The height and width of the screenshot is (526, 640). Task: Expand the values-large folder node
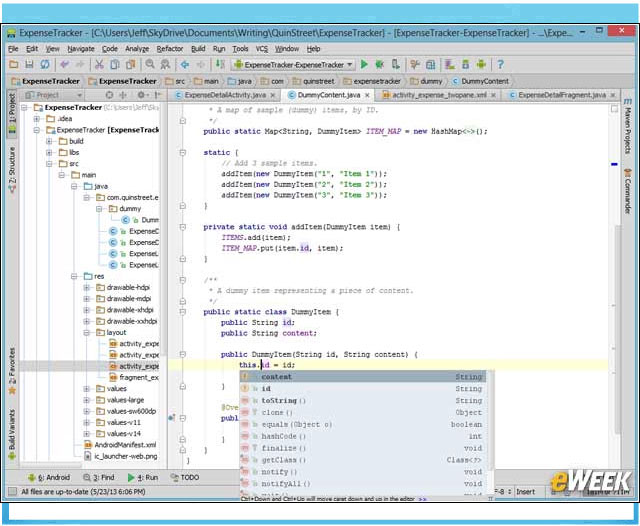(x=86, y=400)
